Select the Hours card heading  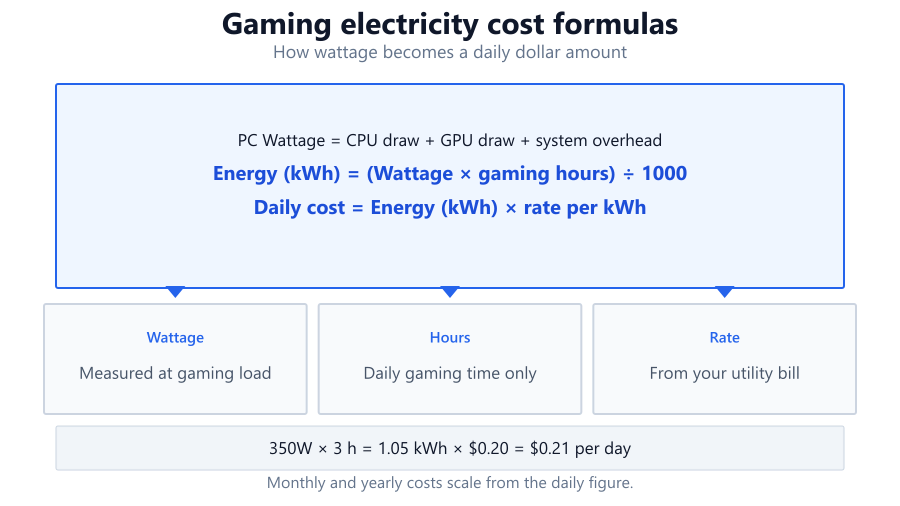[x=450, y=337]
